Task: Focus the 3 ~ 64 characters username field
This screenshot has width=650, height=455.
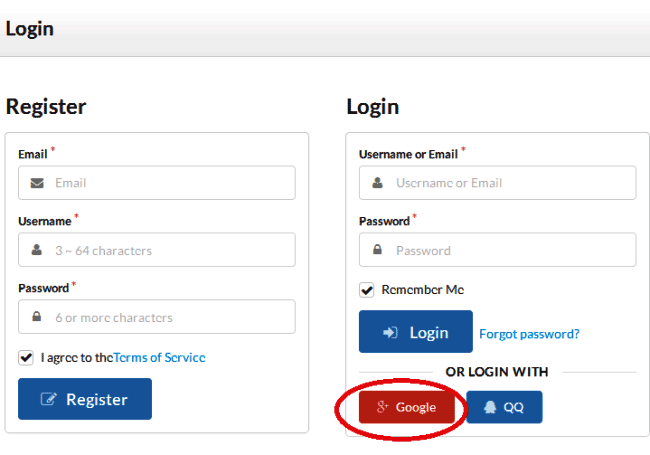Action: pos(157,250)
